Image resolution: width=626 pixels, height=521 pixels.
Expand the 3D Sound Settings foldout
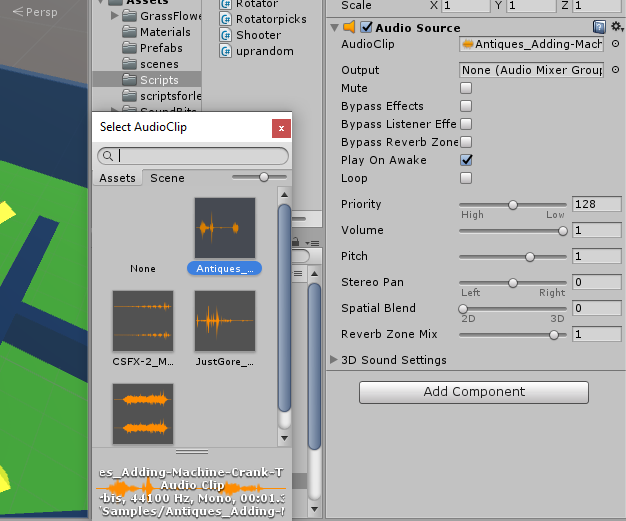[x=334, y=359]
